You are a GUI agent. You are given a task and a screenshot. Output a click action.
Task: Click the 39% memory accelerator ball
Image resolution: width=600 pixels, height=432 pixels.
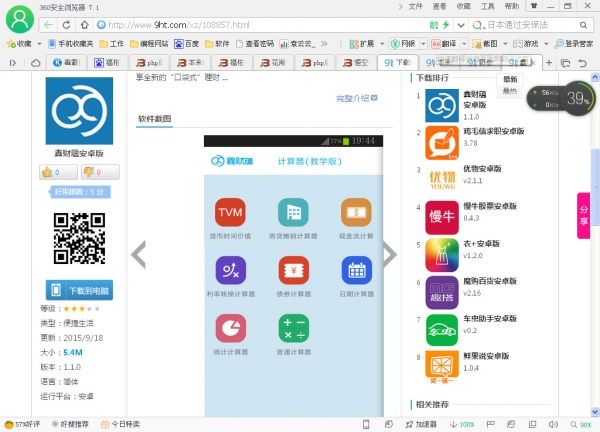pyautogui.click(x=578, y=99)
